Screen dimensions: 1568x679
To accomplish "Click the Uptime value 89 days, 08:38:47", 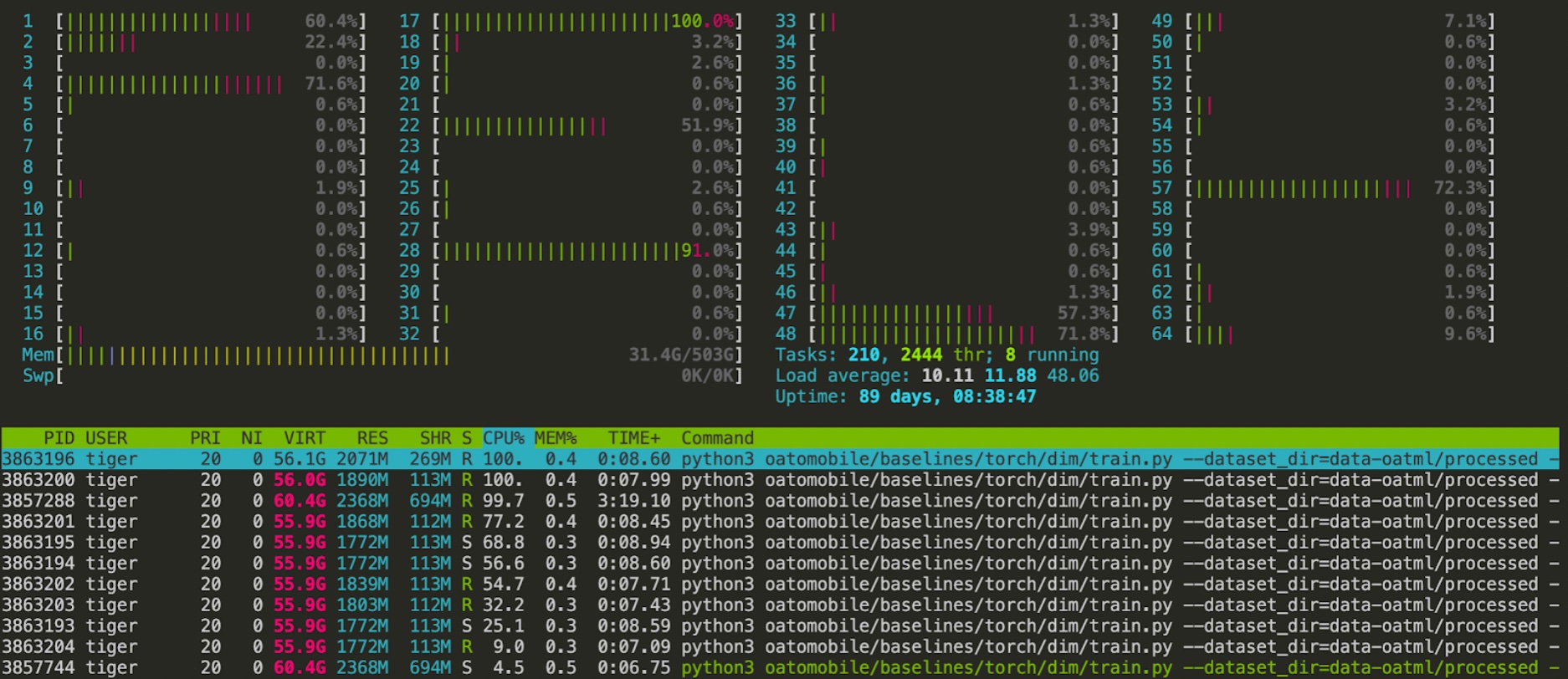I will coord(948,397).
